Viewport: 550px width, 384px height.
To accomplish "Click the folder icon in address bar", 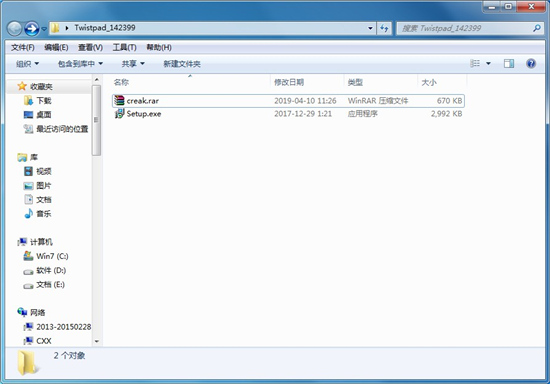I will point(55,28).
